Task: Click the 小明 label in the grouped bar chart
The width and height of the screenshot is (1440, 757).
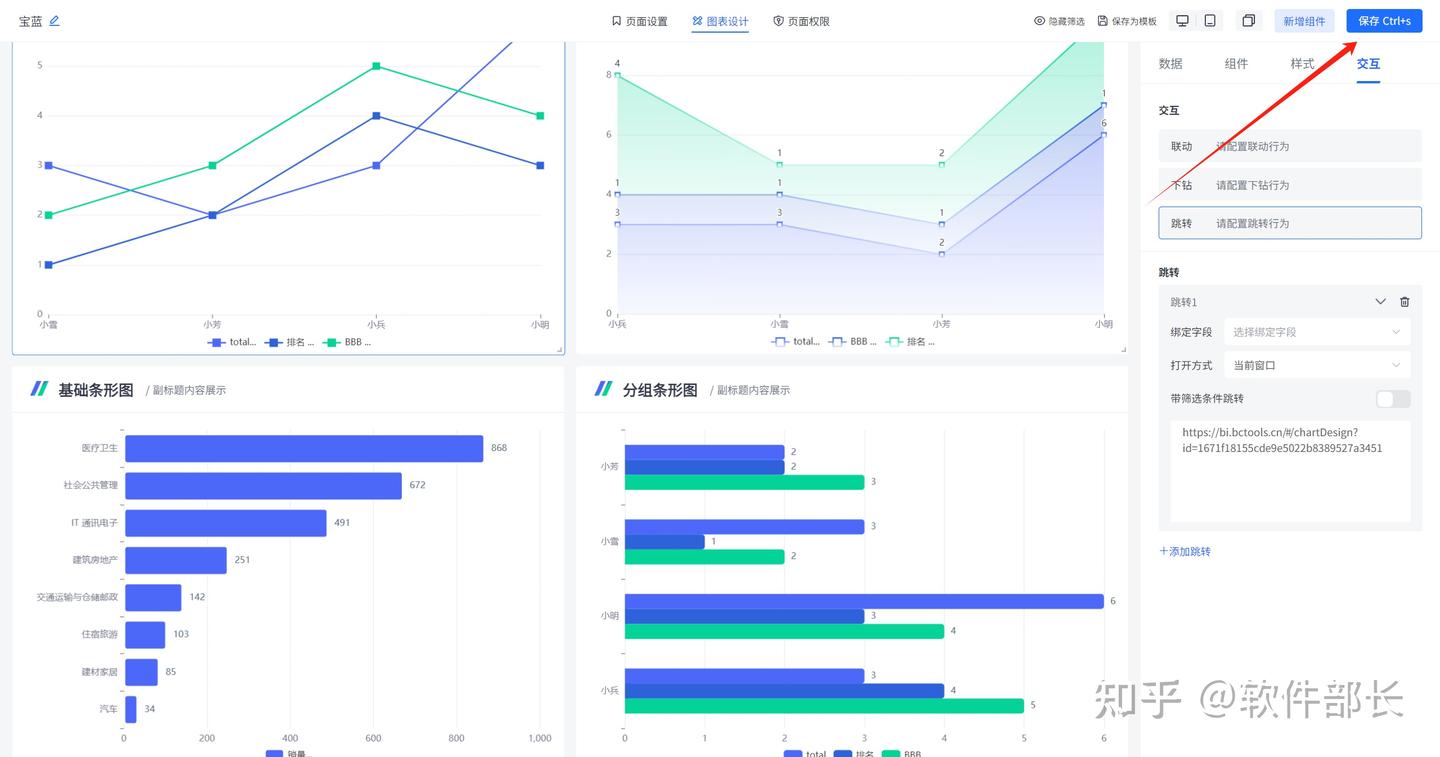Action: pos(610,616)
